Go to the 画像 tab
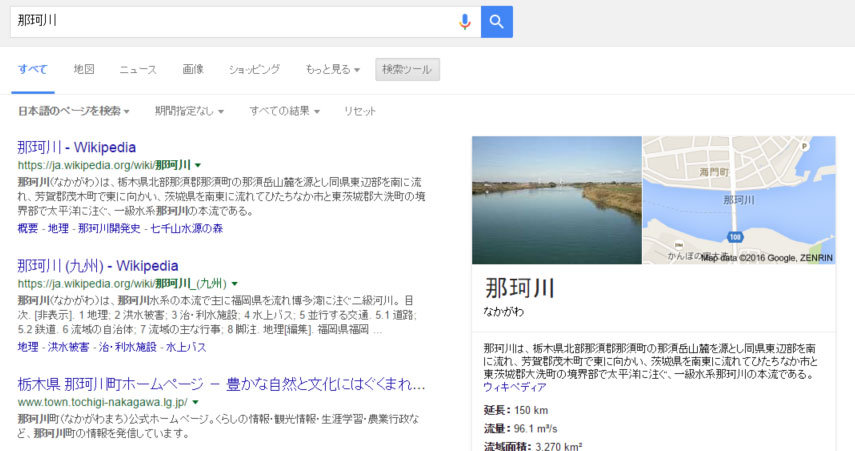 193,69
